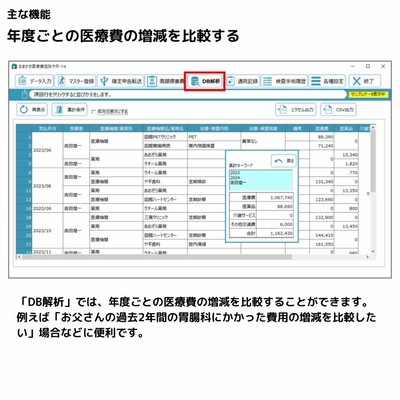Open 検査手術履歴 from the toolbar
The image size is (400, 400).
pyautogui.click(x=284, y=81)
